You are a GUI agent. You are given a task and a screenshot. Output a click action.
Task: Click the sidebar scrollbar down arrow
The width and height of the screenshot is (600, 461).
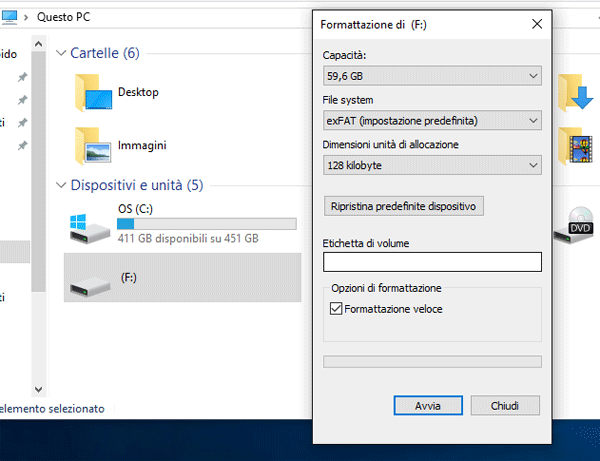[38, 389]
